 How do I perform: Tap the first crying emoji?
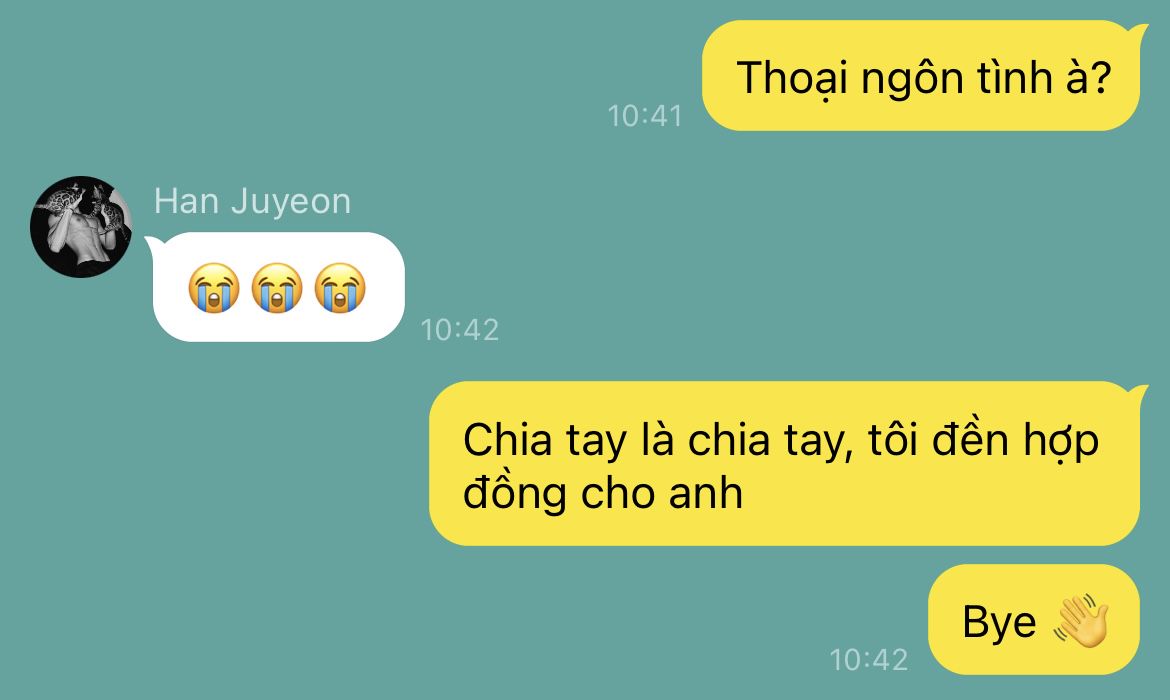[214, 287]
